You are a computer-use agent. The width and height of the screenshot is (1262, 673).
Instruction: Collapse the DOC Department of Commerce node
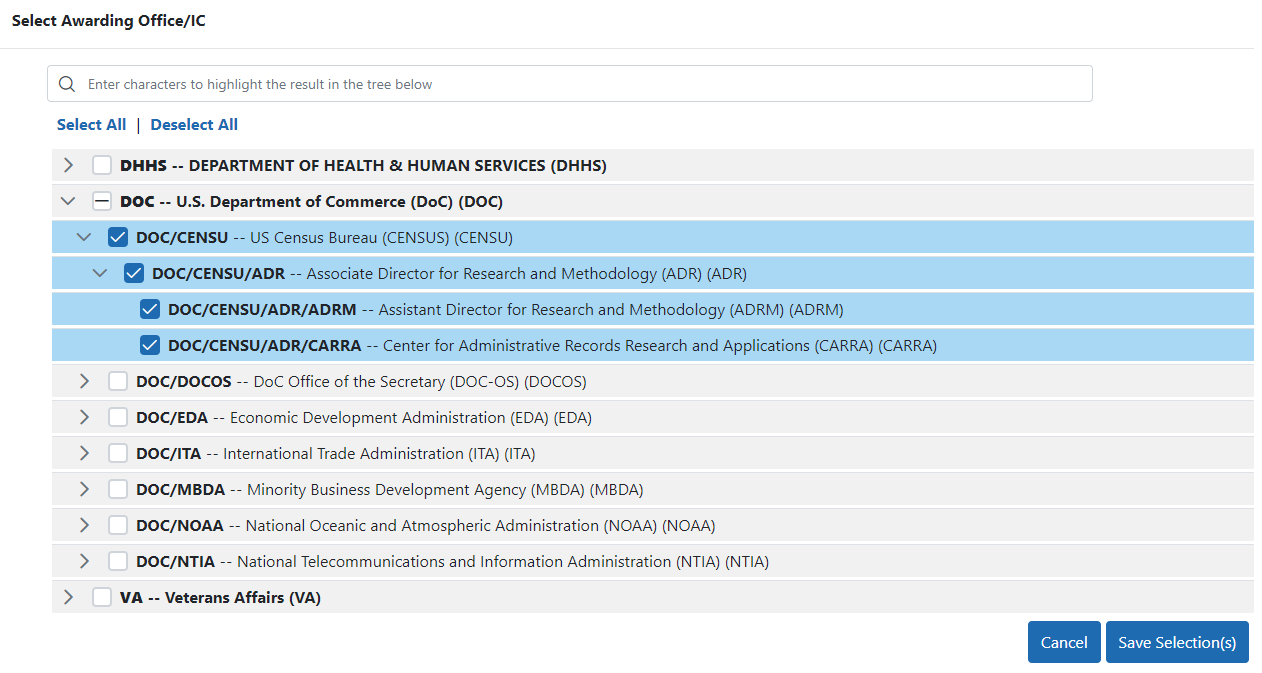click(68, 201)
